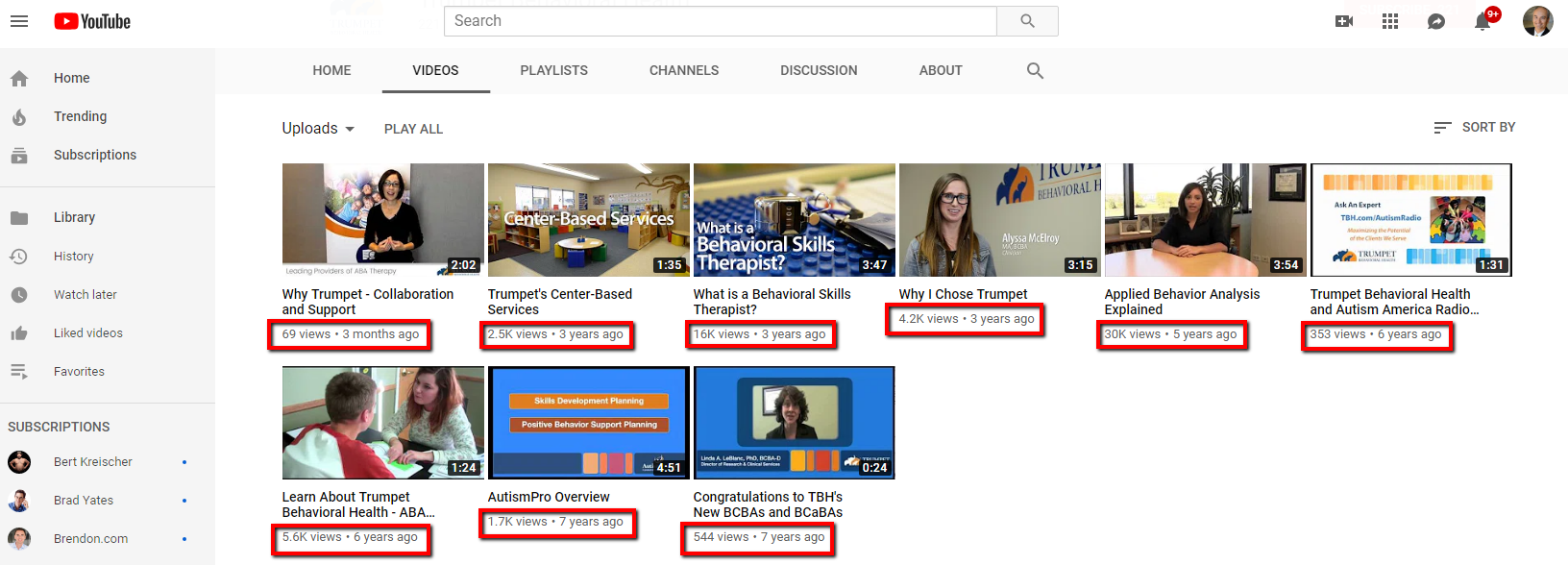The image size is (1568, 565).
Task: Open Center-Based Services video thumbnail
Action: [589, 220]
